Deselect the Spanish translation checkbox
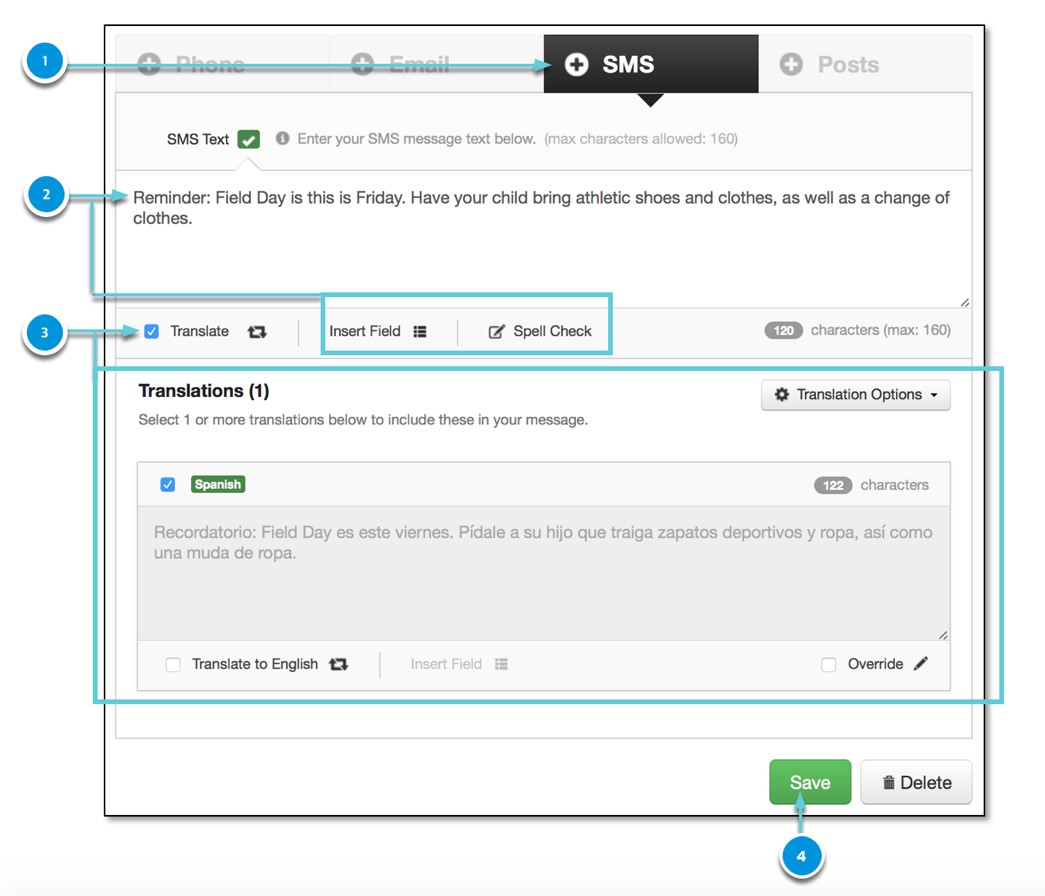The height and width of the screenshot is (896, 1045). tap(168, 485)
